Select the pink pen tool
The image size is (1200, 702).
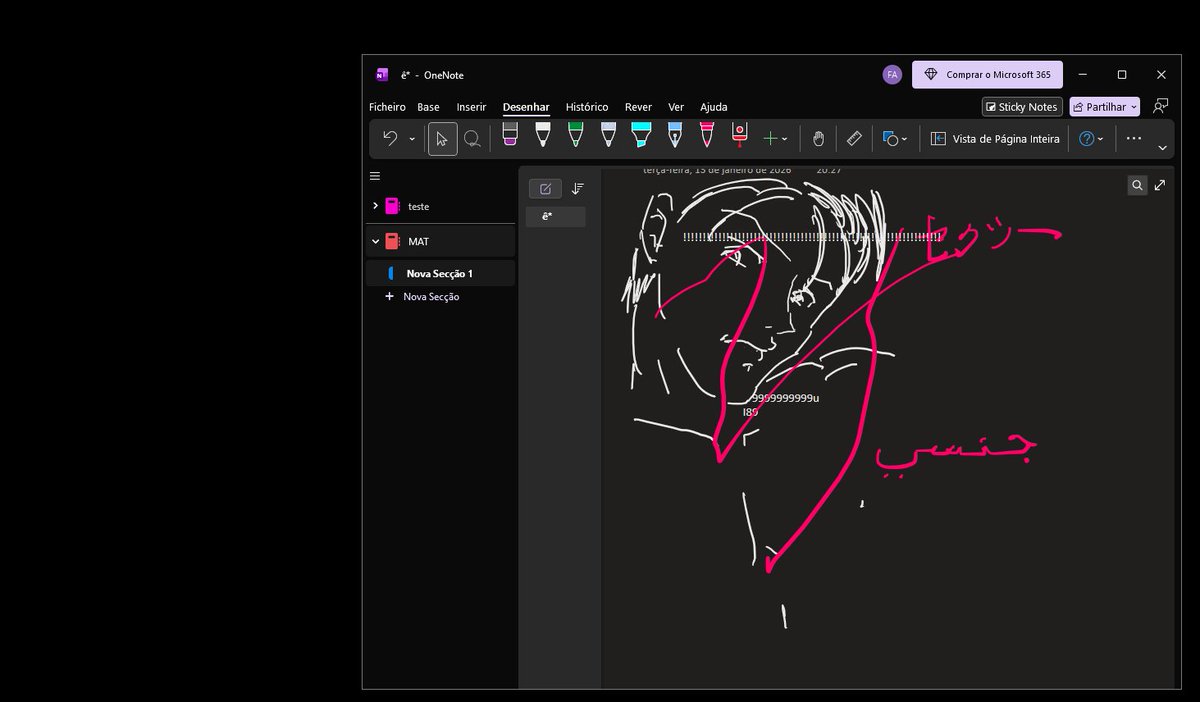(x=707, y=135)
